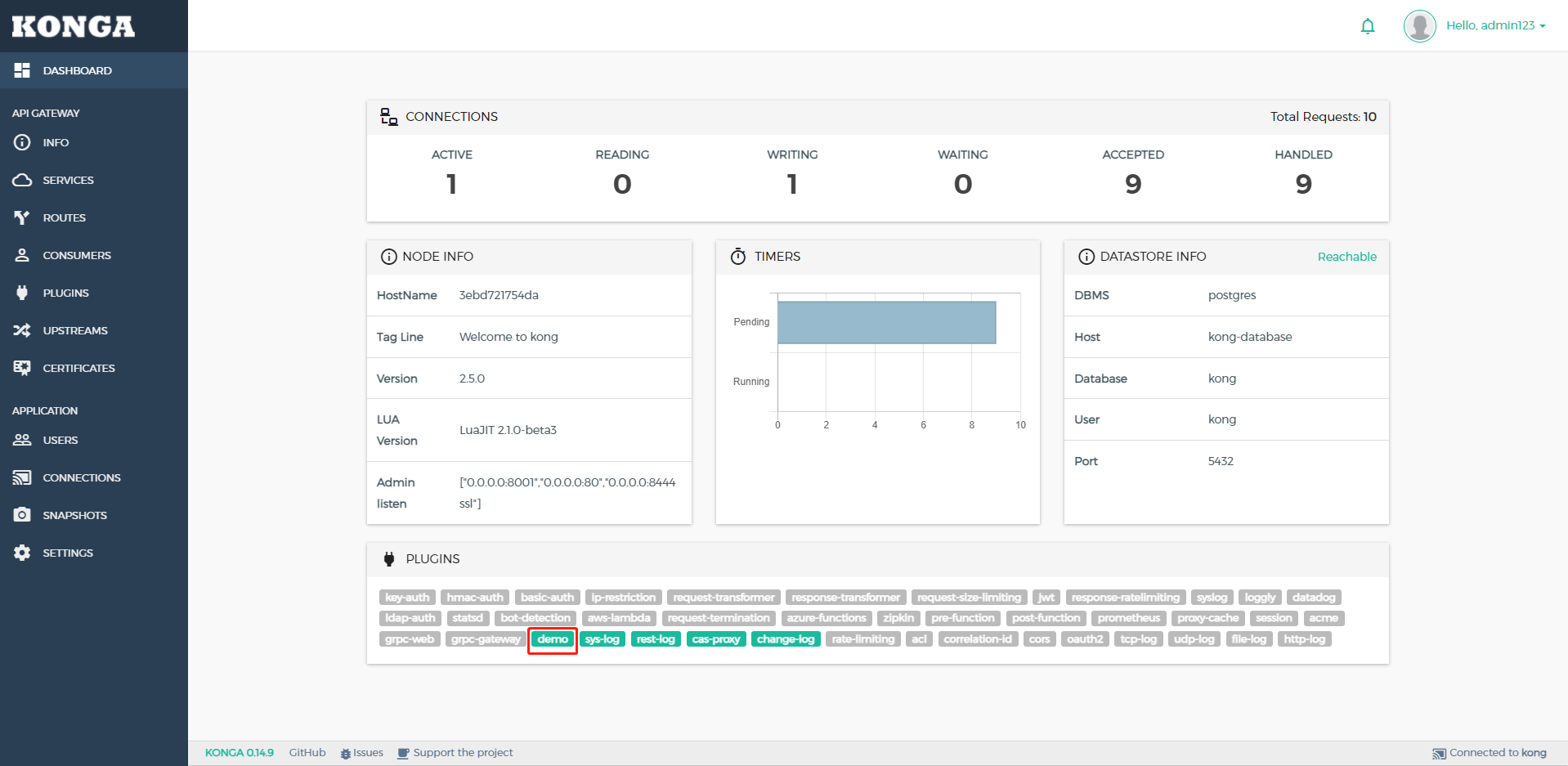Expand the Hello, admin123 user dropdown
Viewport: 1568px width, 766px height.
[1495, 25]
